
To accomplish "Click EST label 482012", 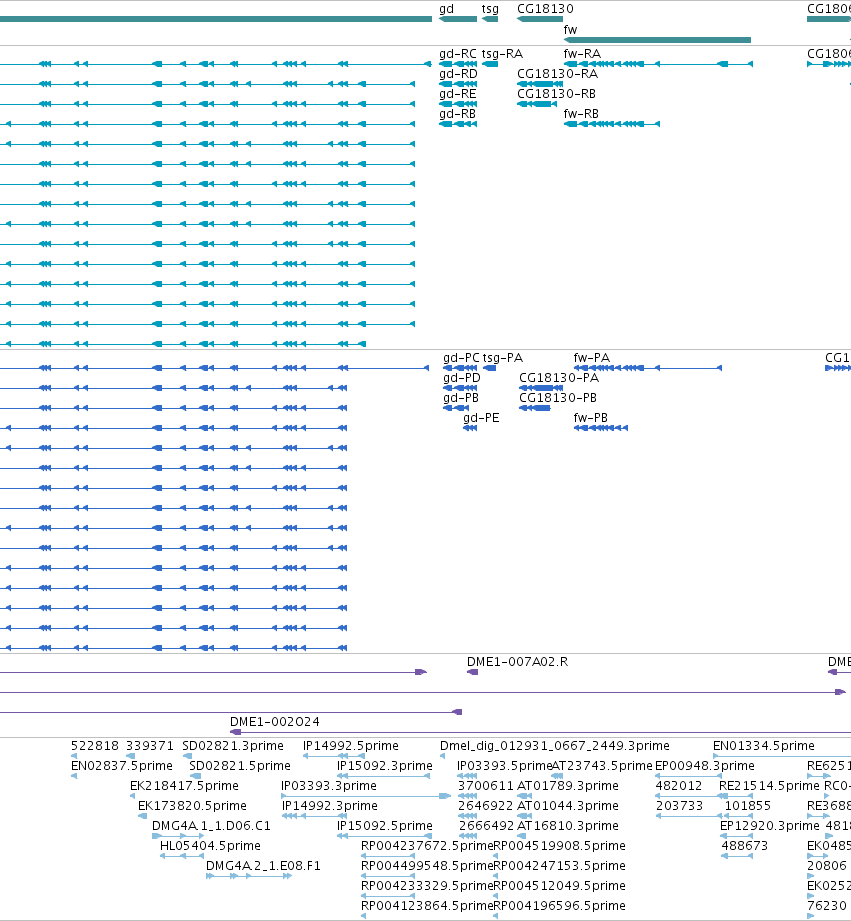I will 678,786.
